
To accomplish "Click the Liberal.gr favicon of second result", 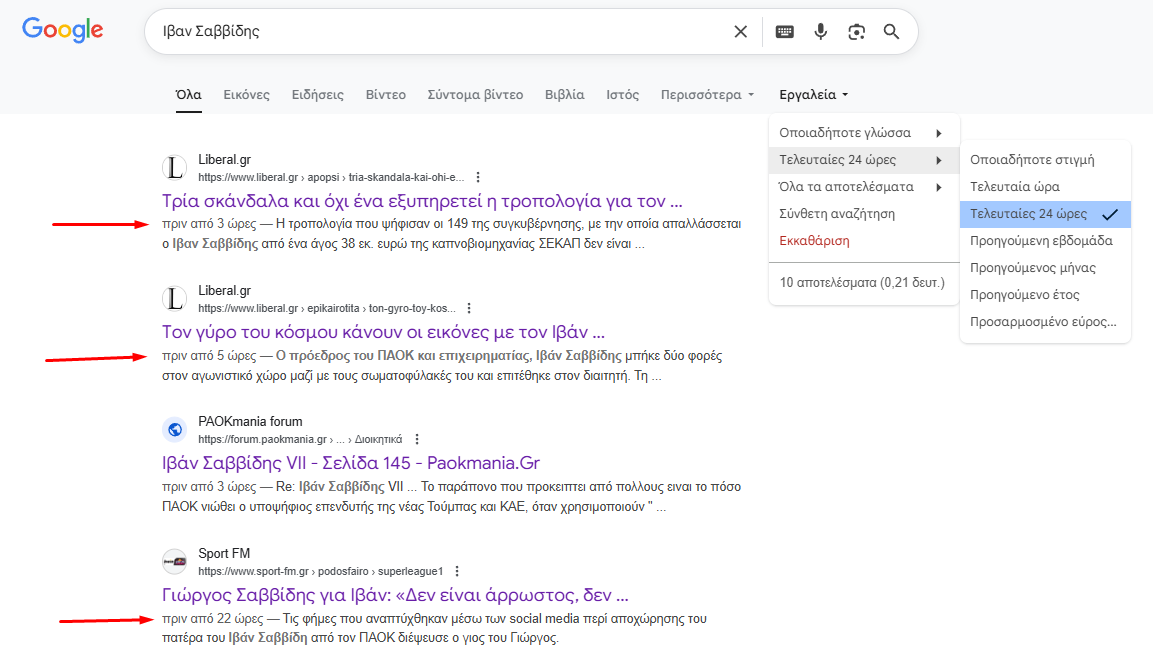I will [x=174, y=298].
